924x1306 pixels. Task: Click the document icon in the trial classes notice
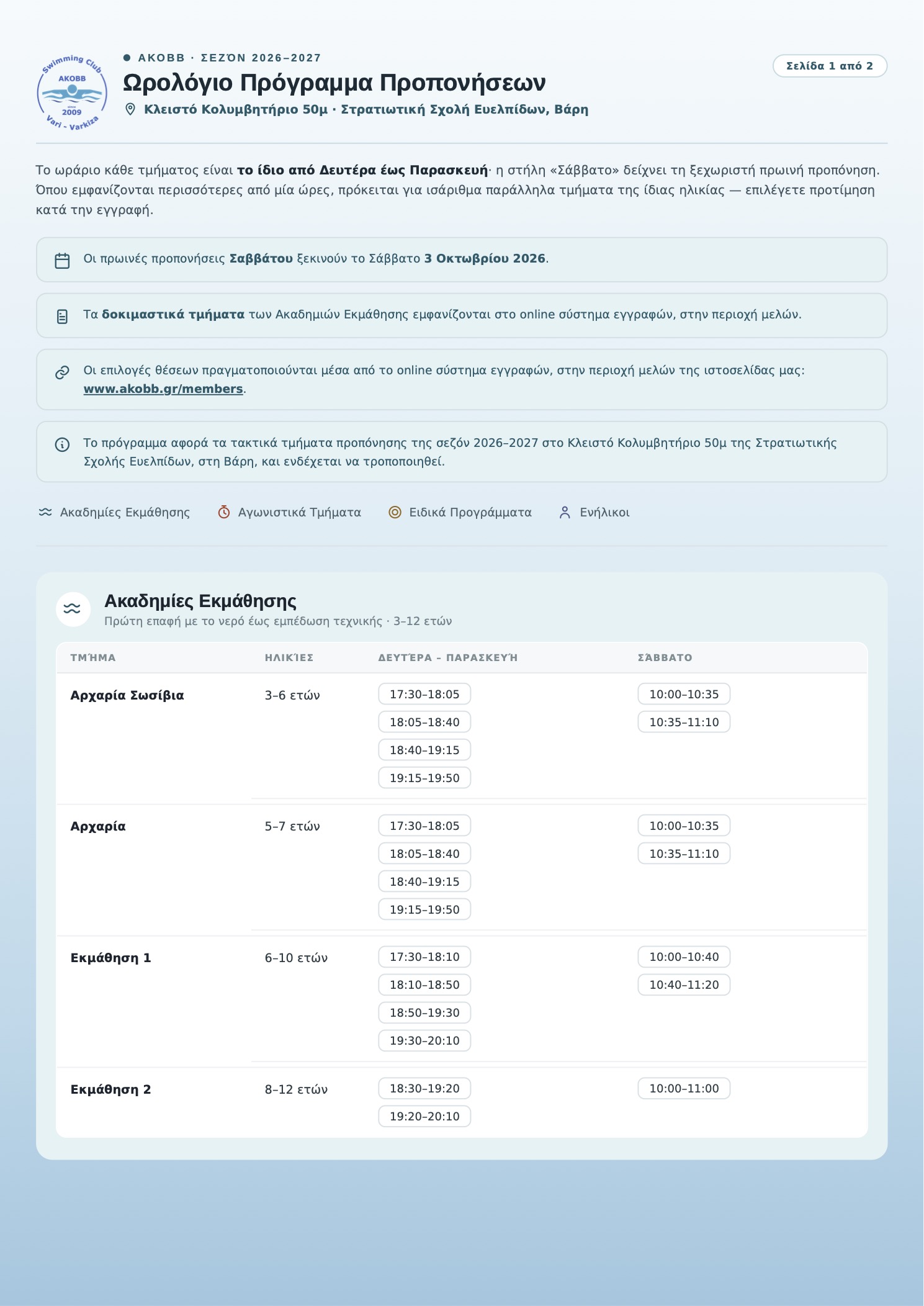[x=62, y=317]
